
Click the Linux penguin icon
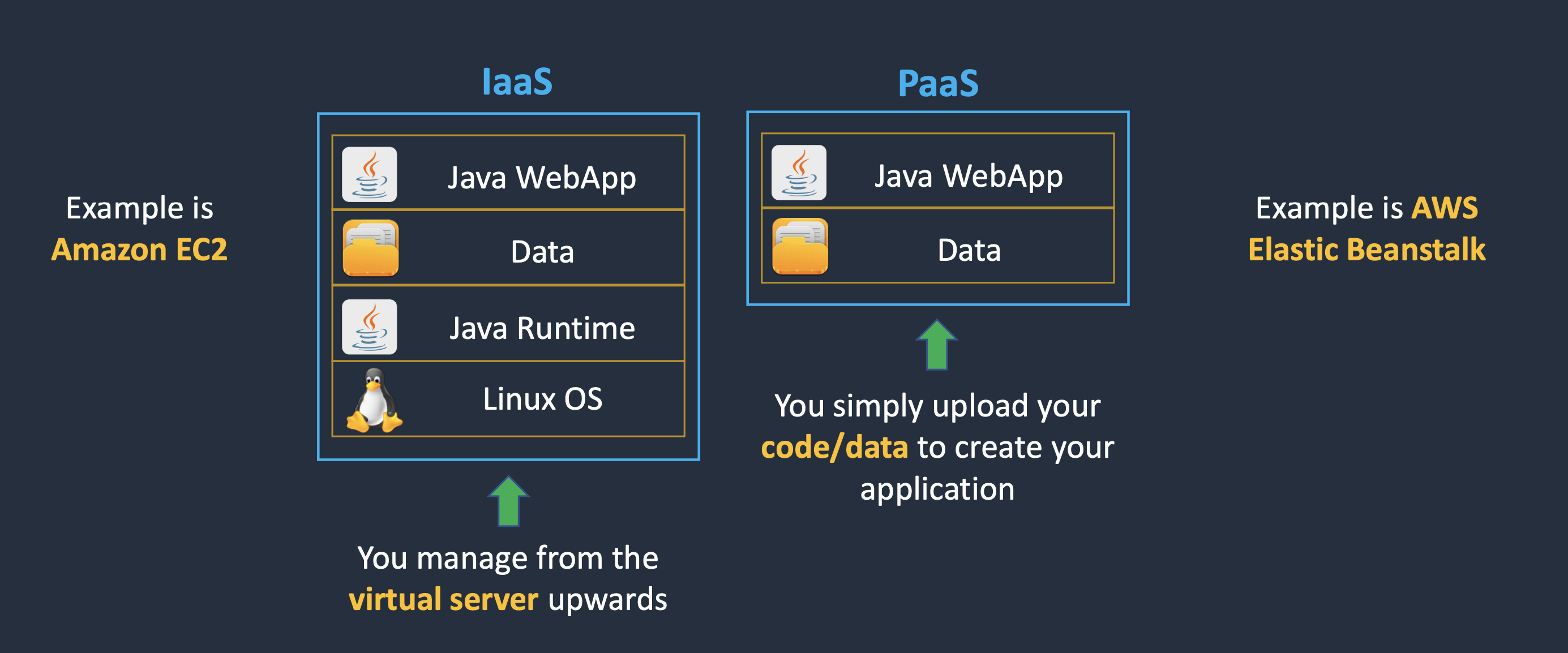[374, 401]
